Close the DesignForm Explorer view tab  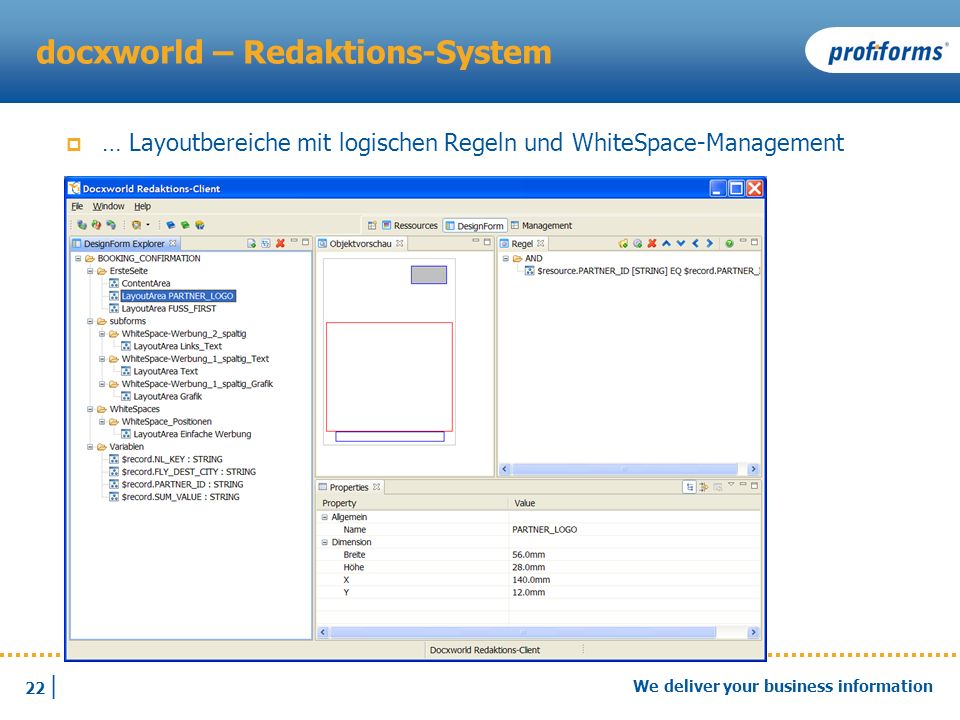pos(173,243)
